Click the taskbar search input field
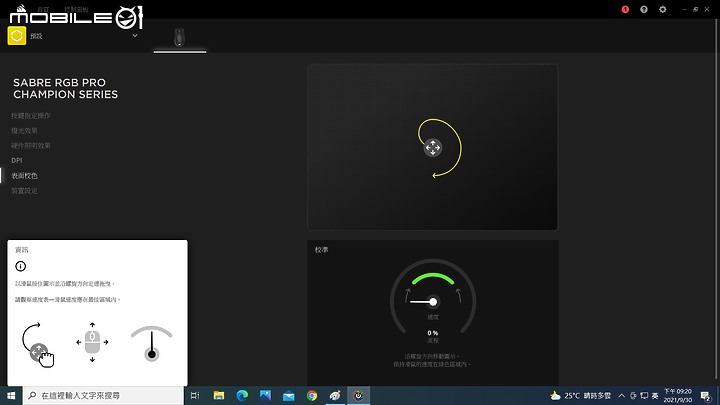This screenshot has width=720, height=405. point(103,395)
